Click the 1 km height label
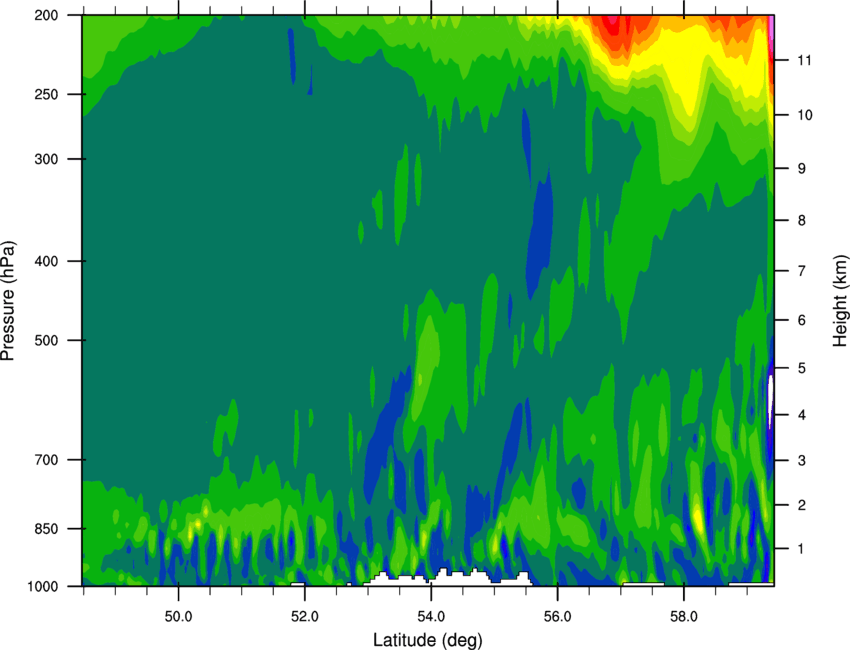The image size is (850, 650). point(802,549)
